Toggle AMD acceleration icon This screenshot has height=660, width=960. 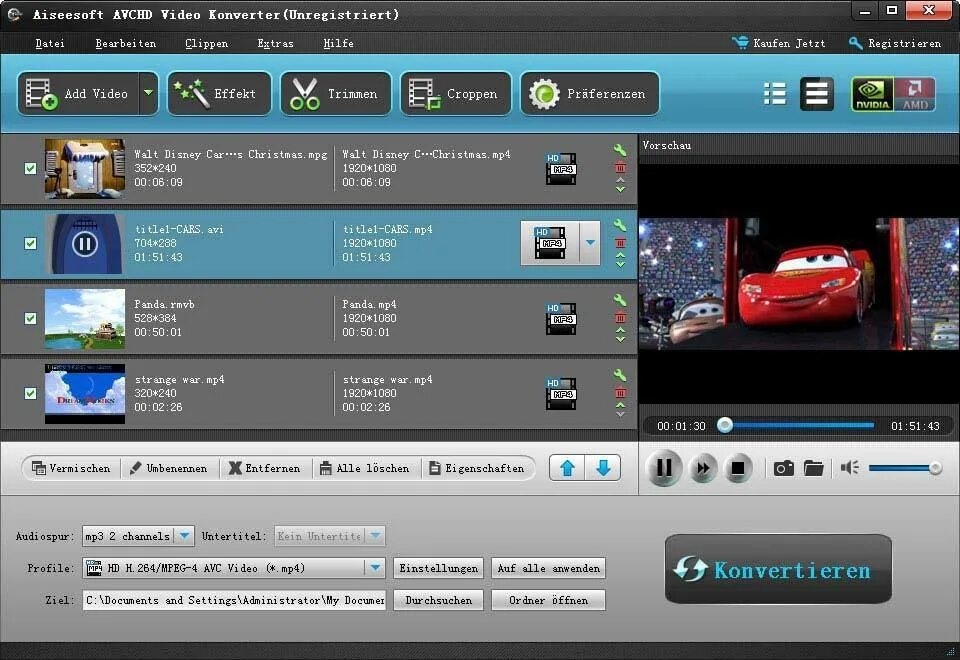[915, 94]
